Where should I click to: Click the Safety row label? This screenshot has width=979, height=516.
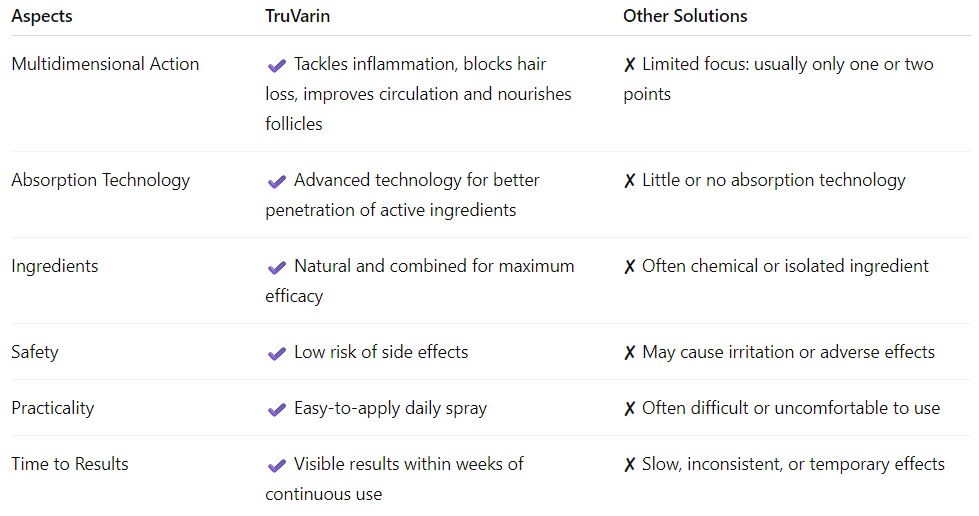35,352
